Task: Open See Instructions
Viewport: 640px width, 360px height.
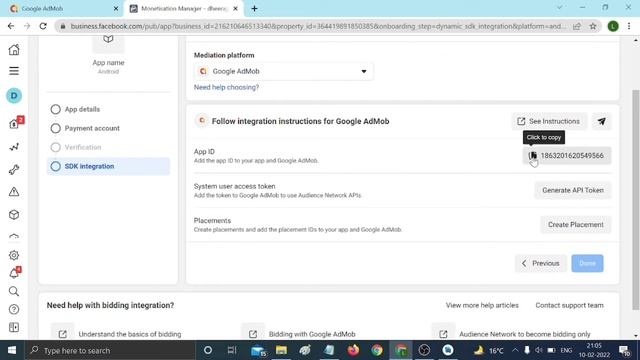Action: tap(549, 121)
